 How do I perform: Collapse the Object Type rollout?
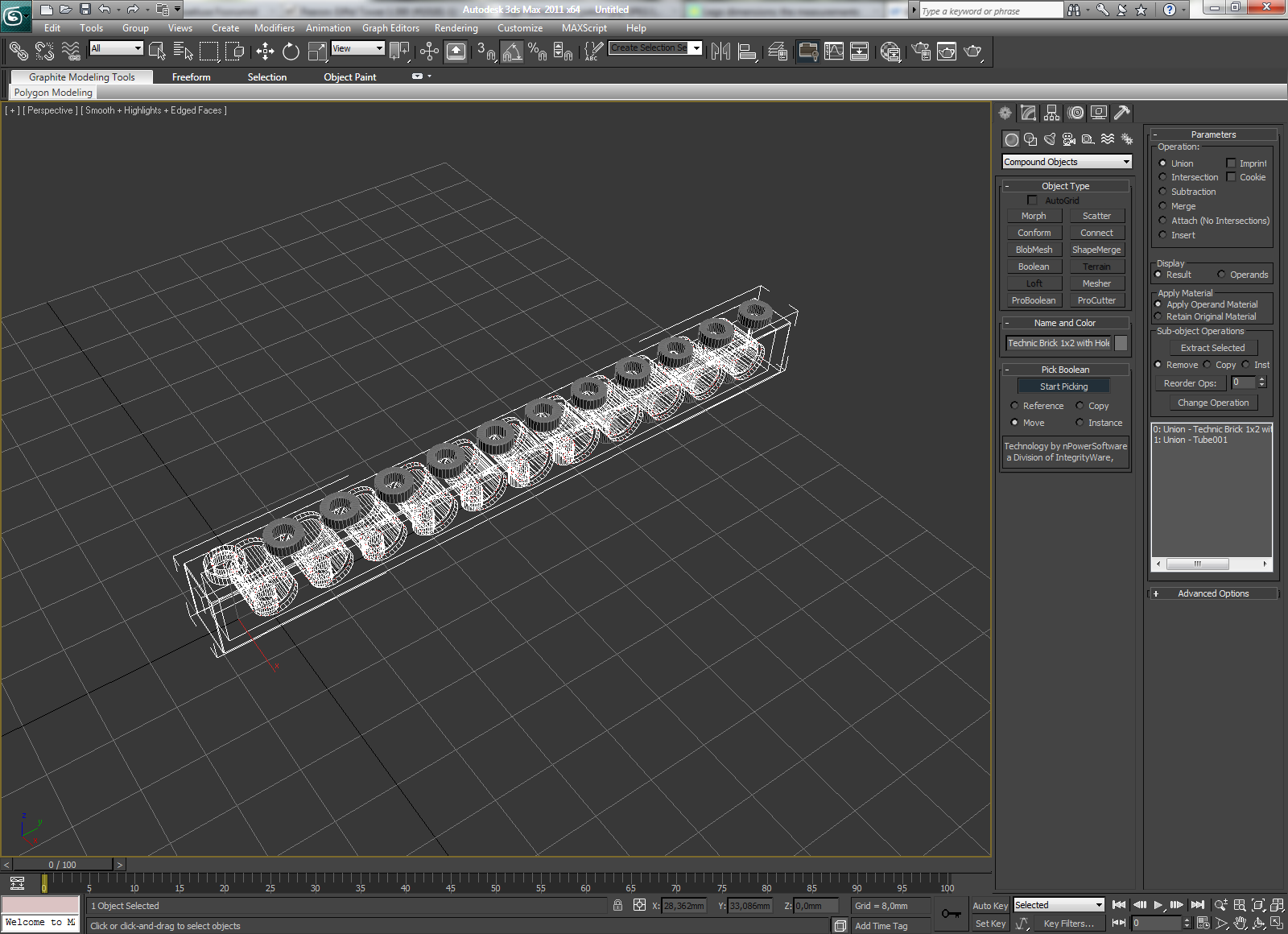tap(1065, 186)
